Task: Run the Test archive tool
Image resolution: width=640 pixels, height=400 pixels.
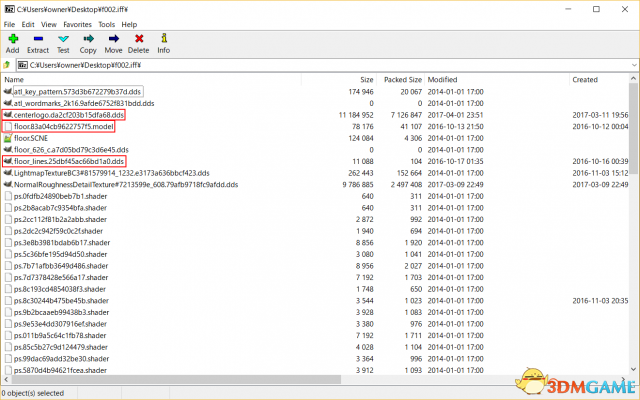Action: 63,39
